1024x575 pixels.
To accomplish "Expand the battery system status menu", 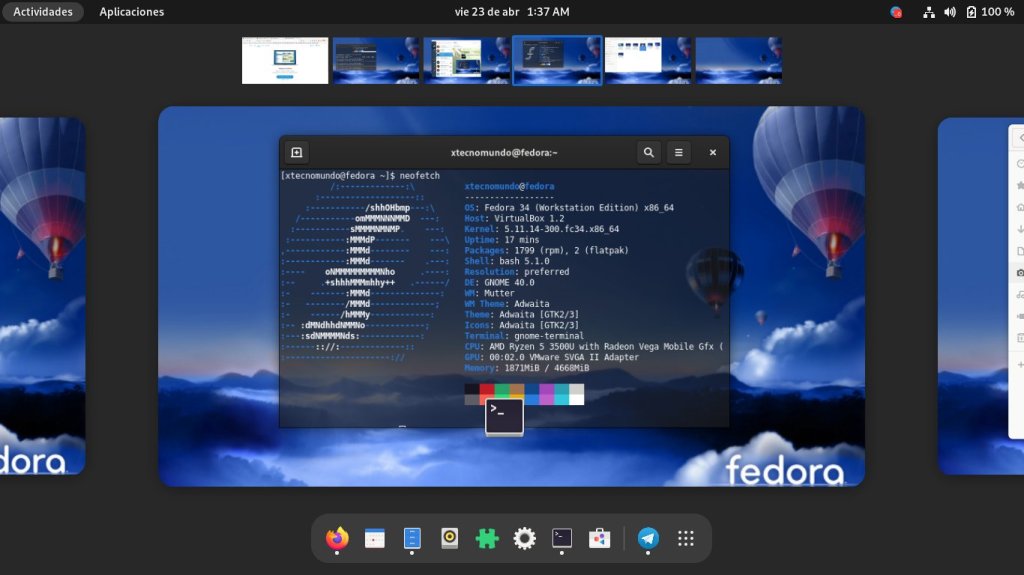I will 990,12.
